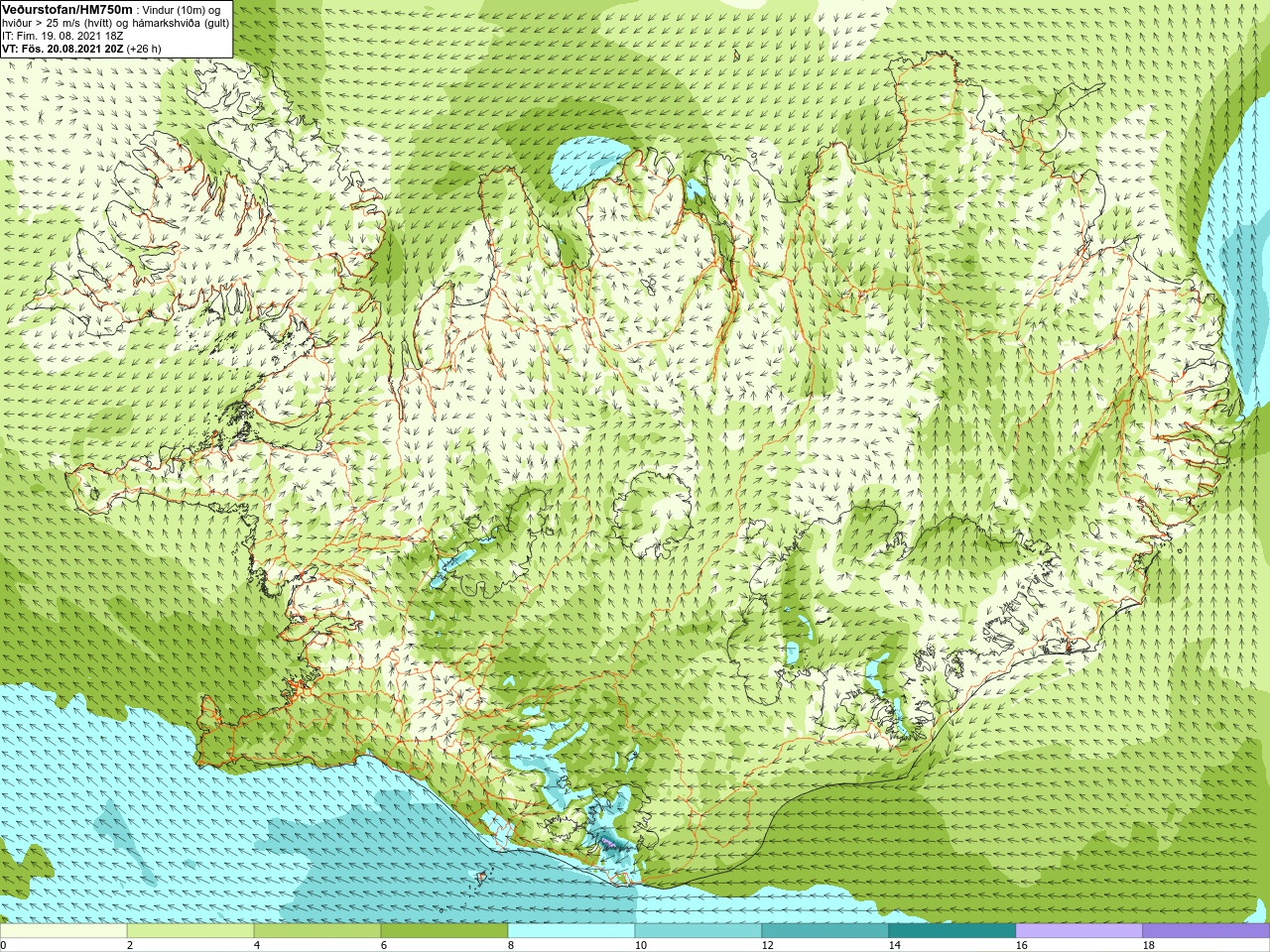Select the lavender 16–18 m/s color swatch
The height and width of the screenshot is (952, 1270).
(1079, 931)
